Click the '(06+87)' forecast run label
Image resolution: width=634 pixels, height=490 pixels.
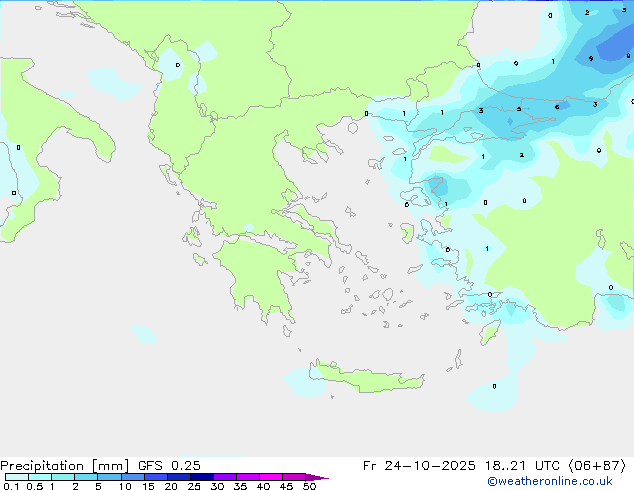coord(597,466)
